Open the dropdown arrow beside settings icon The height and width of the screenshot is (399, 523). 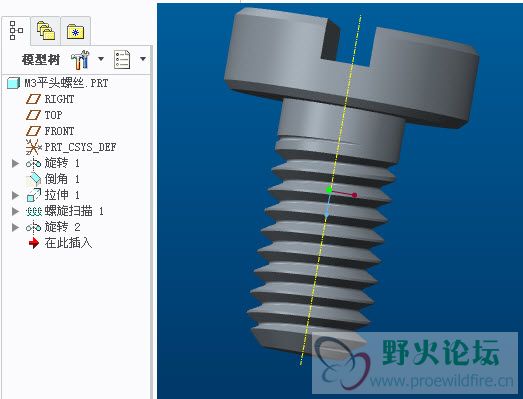101,59
